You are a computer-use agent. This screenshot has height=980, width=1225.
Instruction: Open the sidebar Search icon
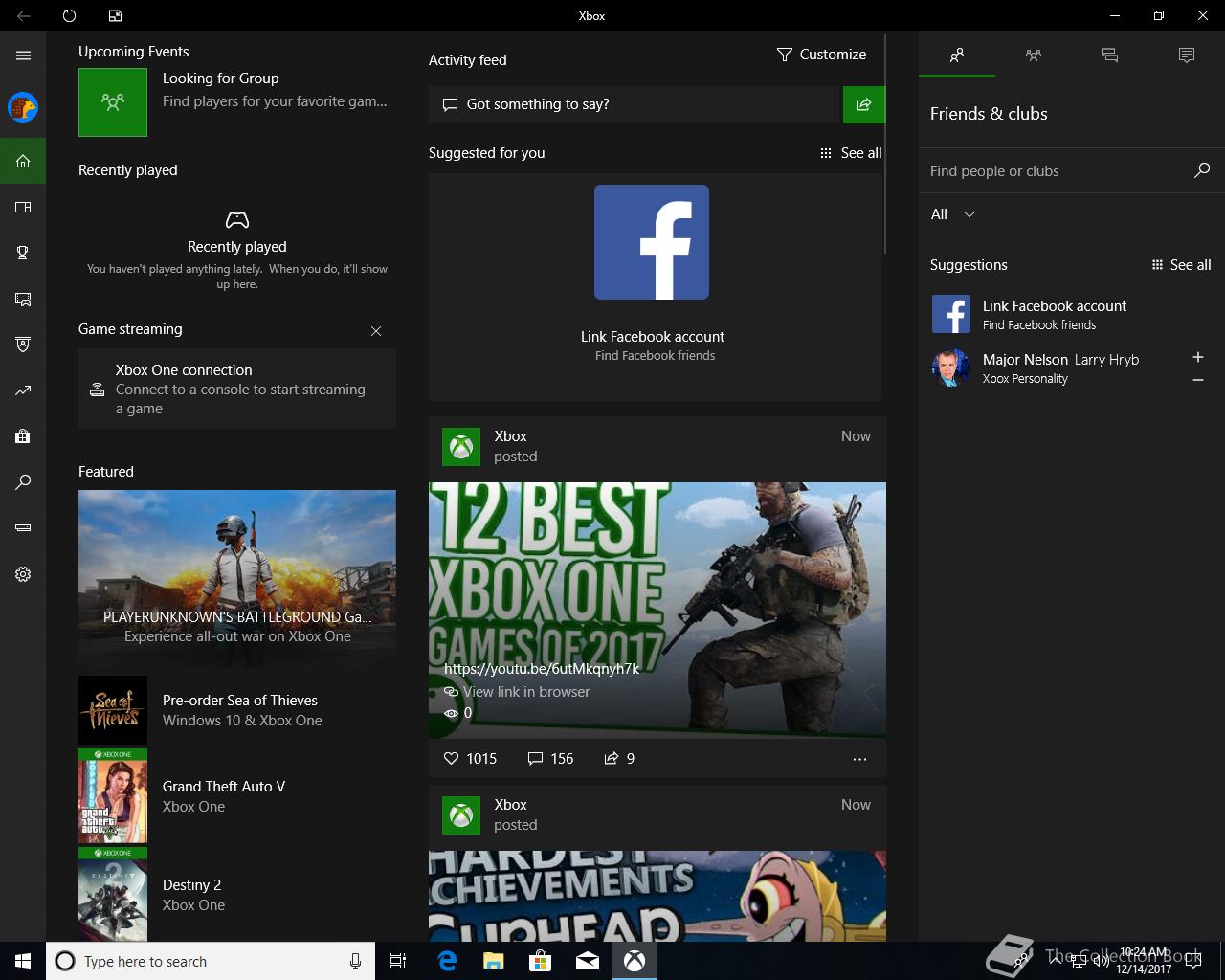[23, 482]
